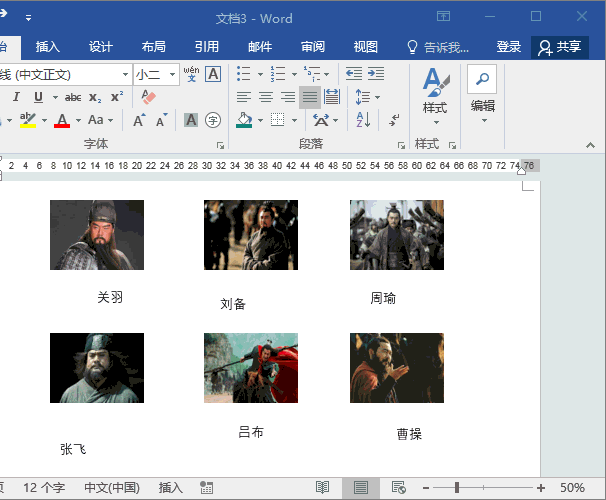Expand borders dropdown arrow
This screenshot has height=500, width=606.
[294, 121]
